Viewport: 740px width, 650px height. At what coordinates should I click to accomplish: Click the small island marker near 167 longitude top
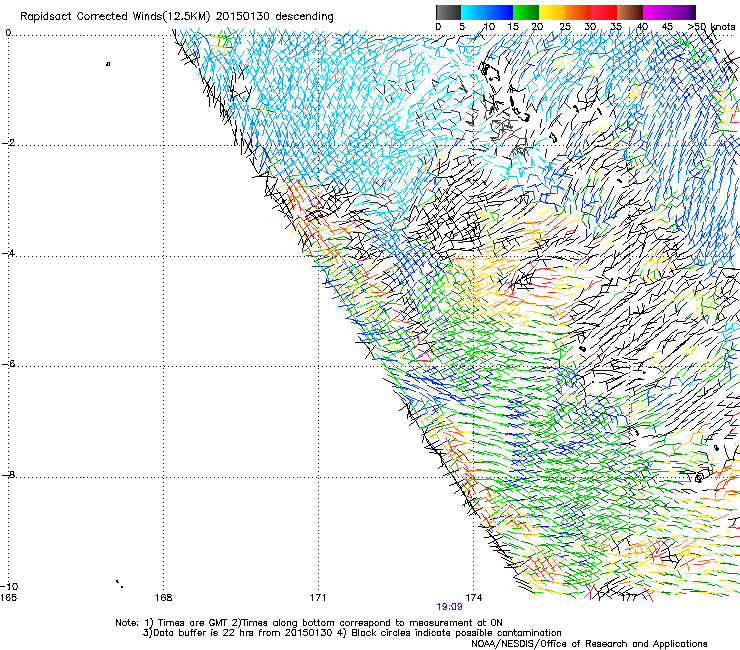(108, 64)
